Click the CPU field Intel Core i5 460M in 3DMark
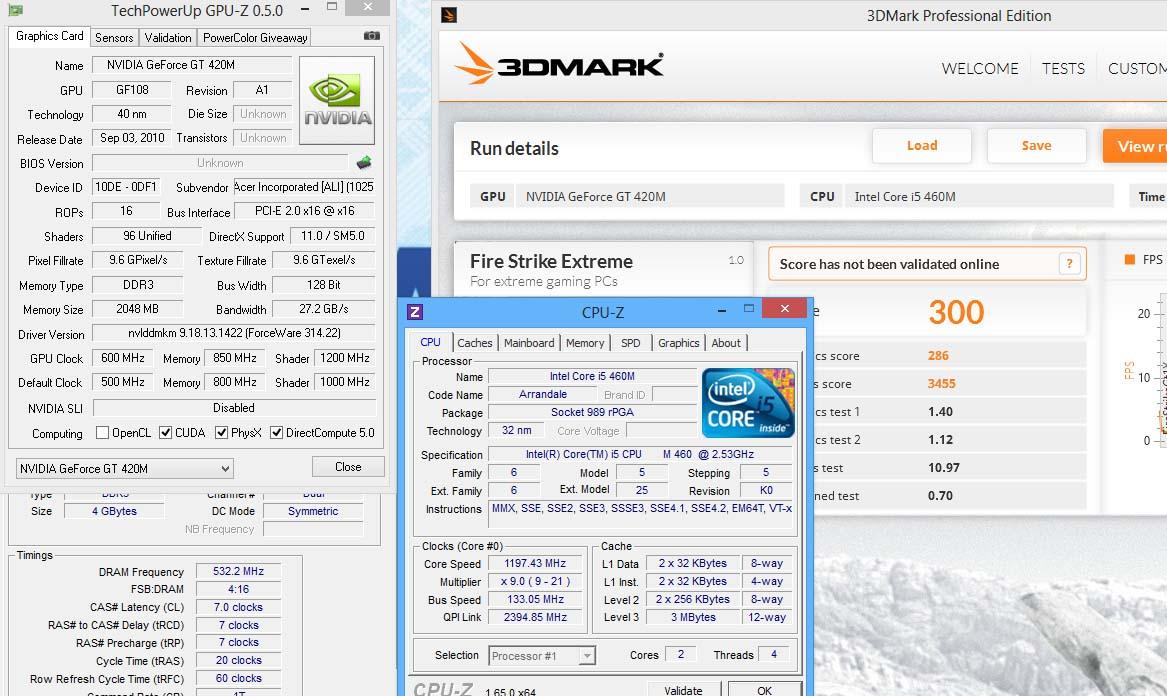 tap(979, 197)
